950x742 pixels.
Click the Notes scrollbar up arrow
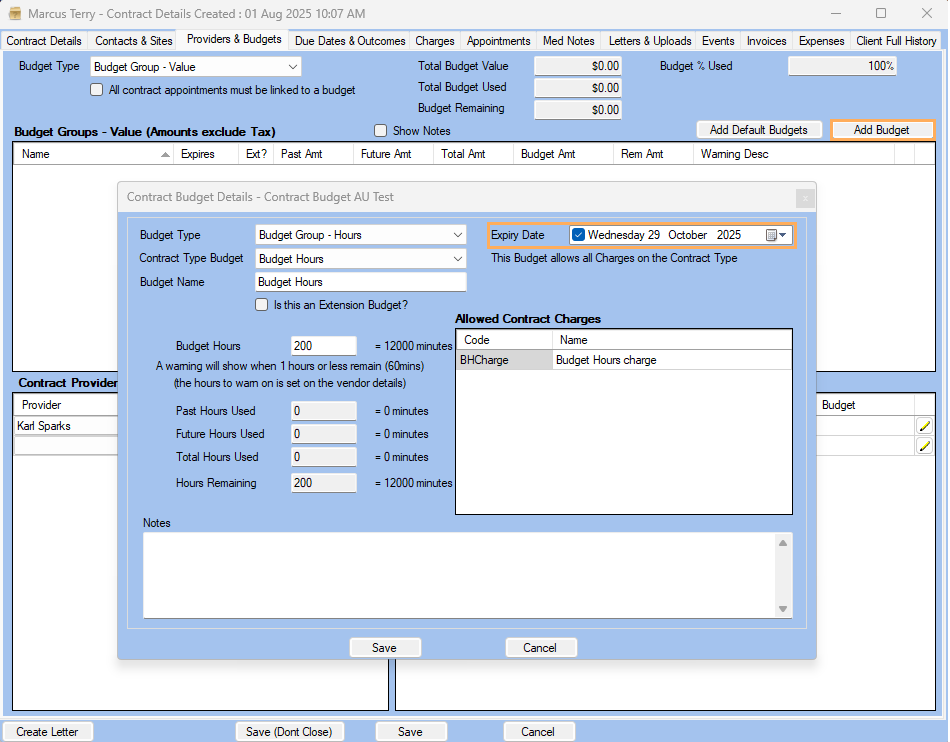tap(783, 542)
